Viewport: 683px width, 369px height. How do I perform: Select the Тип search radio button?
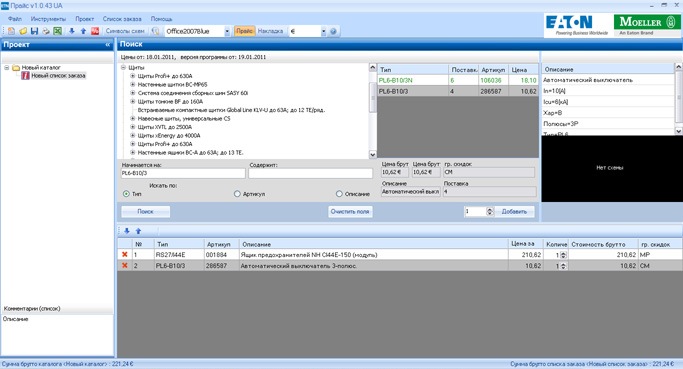point(126,194)
